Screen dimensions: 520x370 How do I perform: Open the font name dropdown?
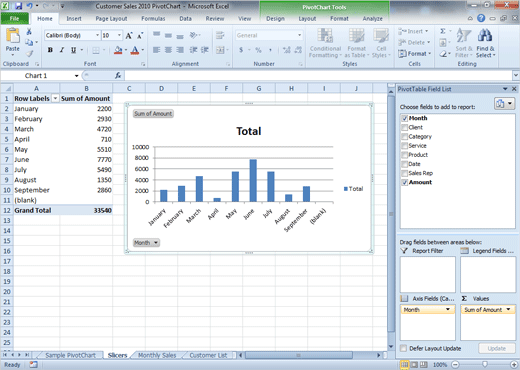click(x=97, y=35)
